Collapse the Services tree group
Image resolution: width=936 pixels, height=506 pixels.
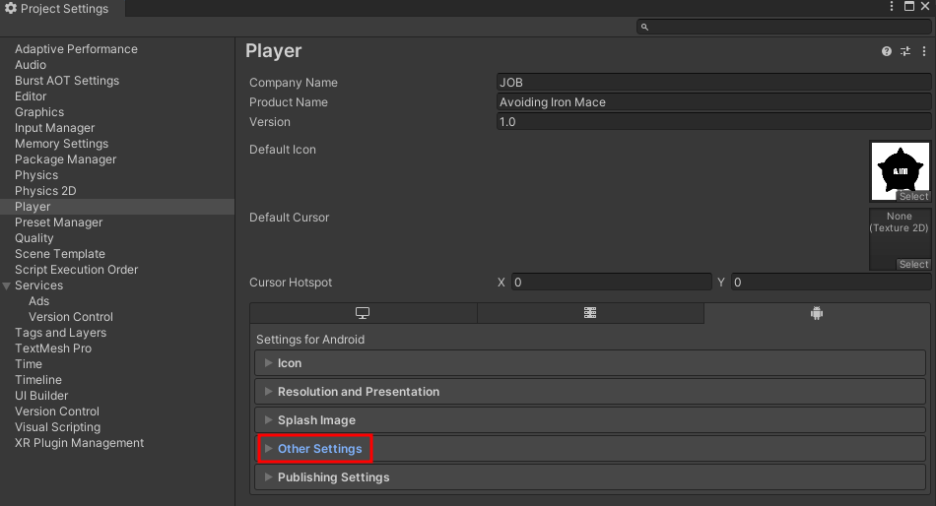[x=7, y=286]
